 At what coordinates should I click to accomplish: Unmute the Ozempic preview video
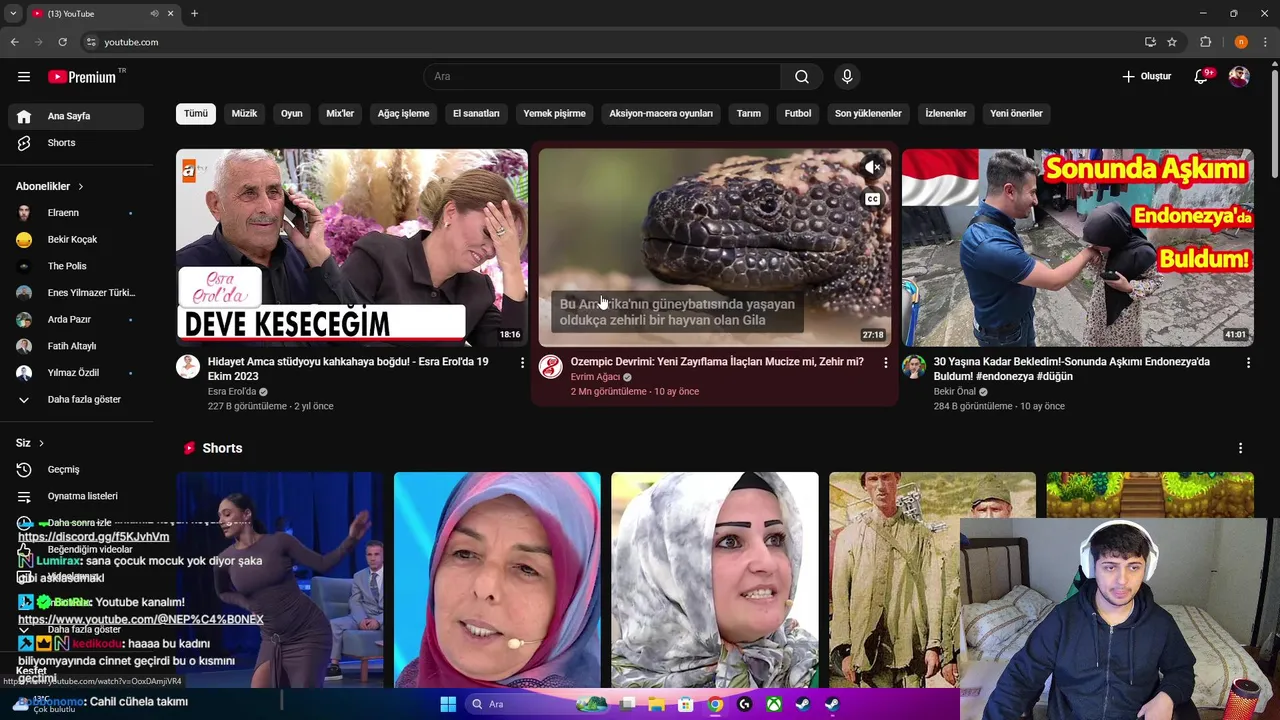pos(873,167)
